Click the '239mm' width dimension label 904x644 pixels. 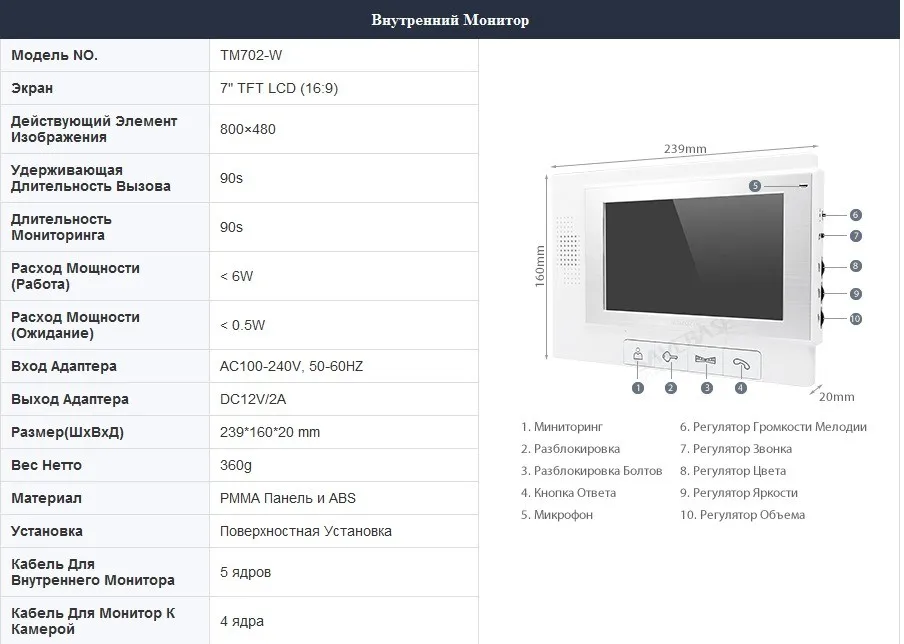pos(685,149)
